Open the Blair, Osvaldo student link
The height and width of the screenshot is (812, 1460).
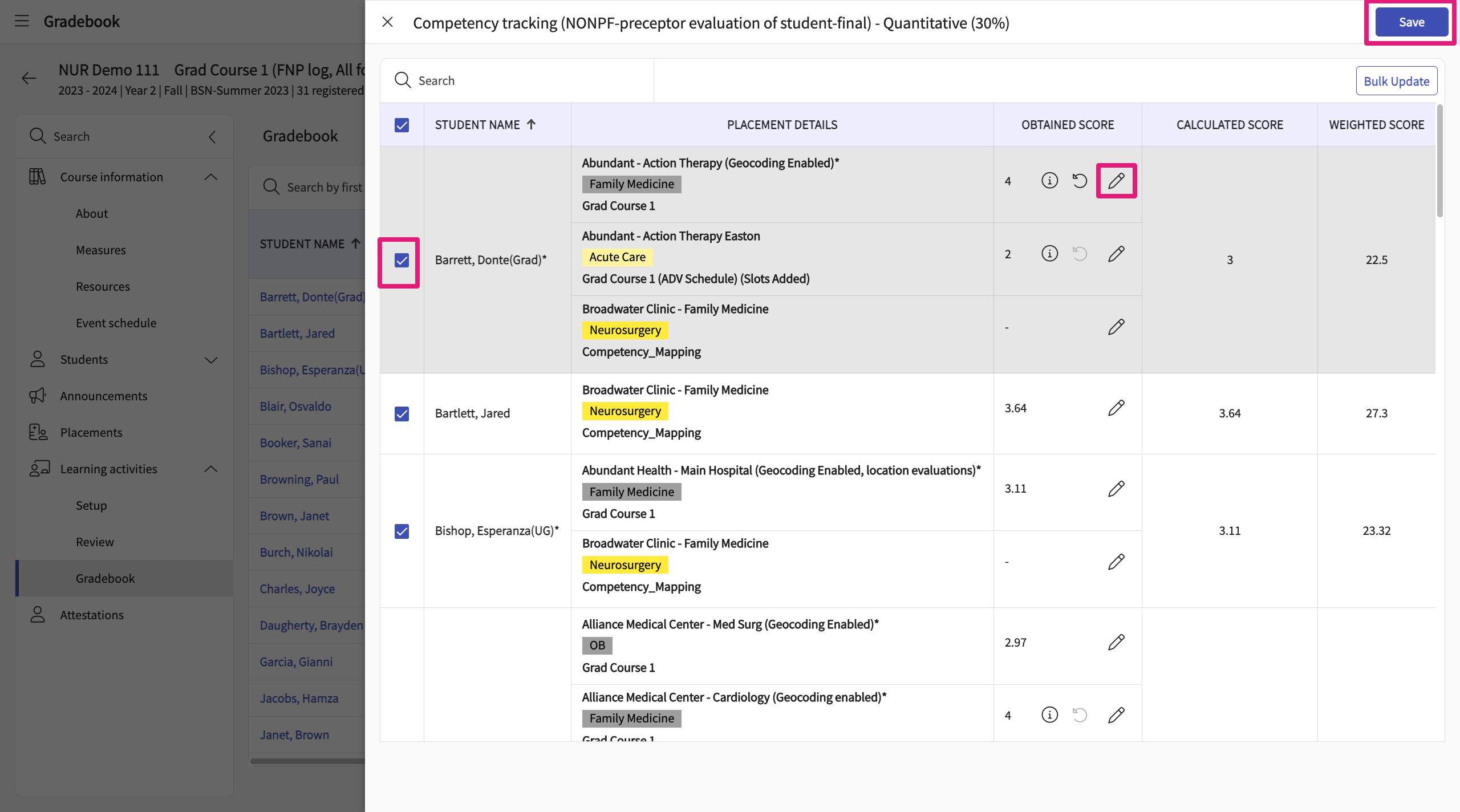point(295,407)
